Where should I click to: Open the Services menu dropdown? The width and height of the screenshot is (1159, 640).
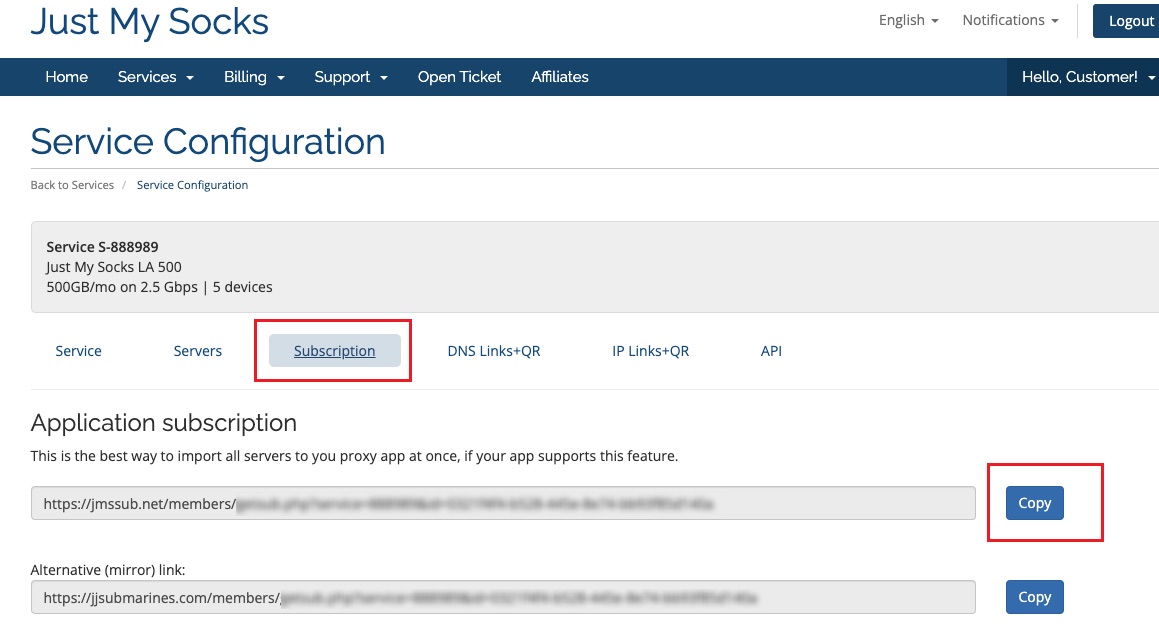(x=155, y=77)
